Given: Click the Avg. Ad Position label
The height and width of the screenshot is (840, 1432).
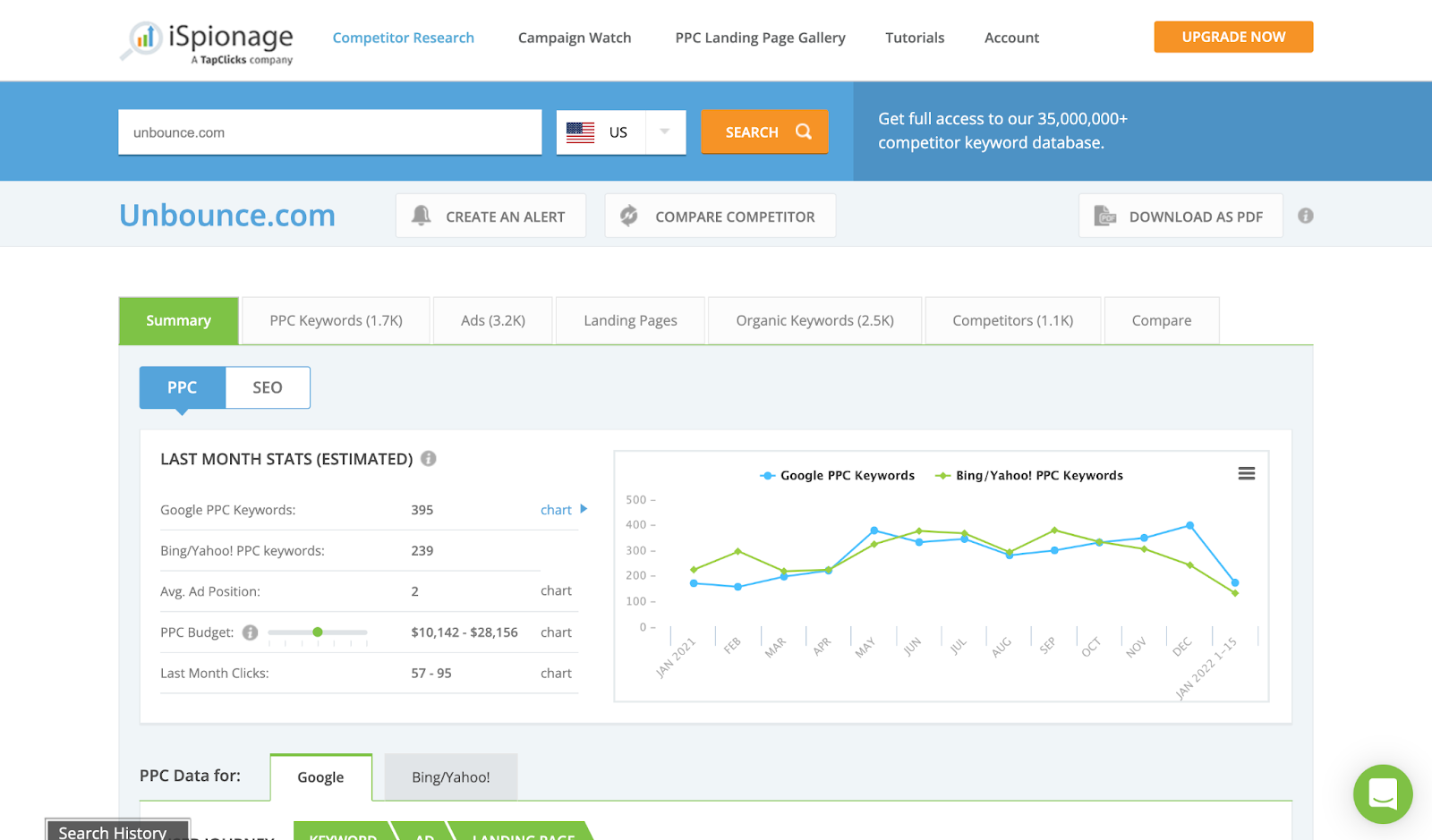Looking at the screenshot, I should coord(210,591).
